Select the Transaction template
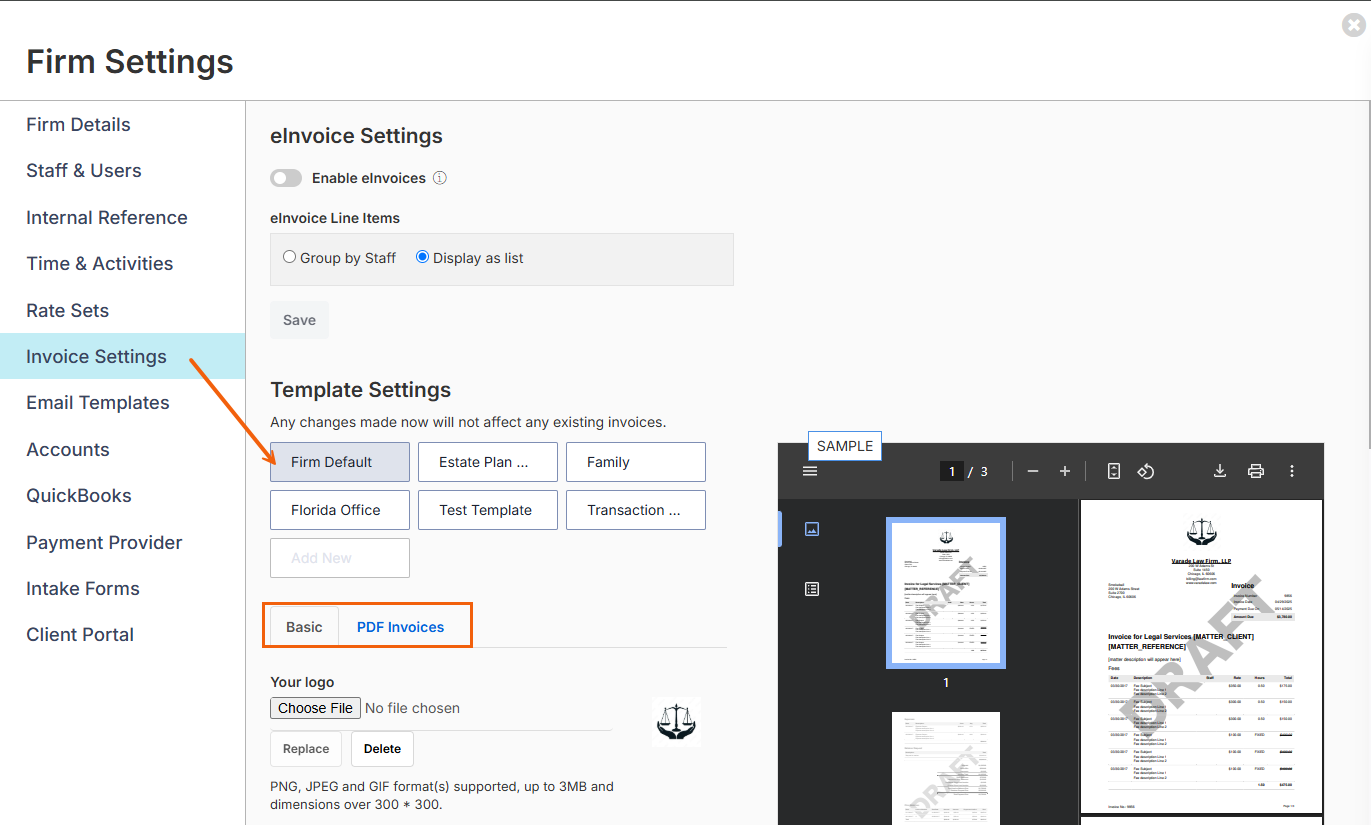 [x=636, y=510]
